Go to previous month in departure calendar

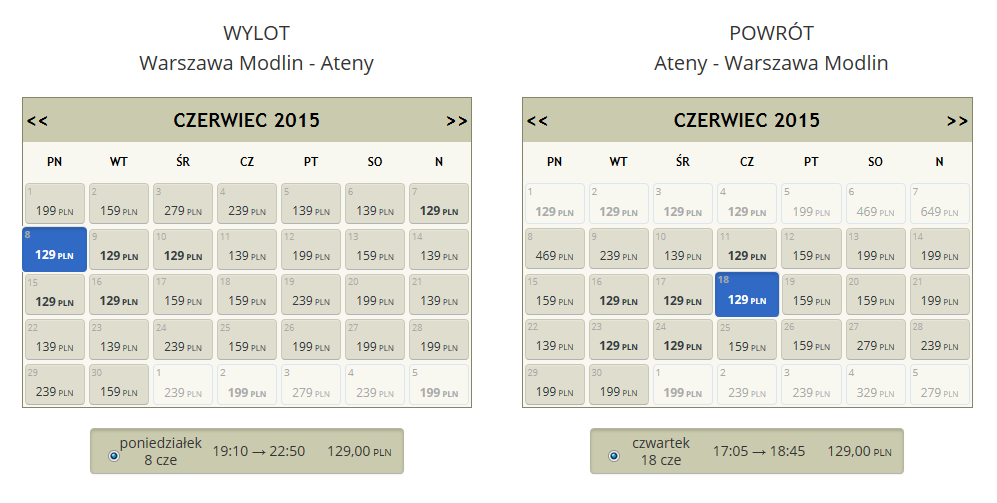(x=37, y=121)
